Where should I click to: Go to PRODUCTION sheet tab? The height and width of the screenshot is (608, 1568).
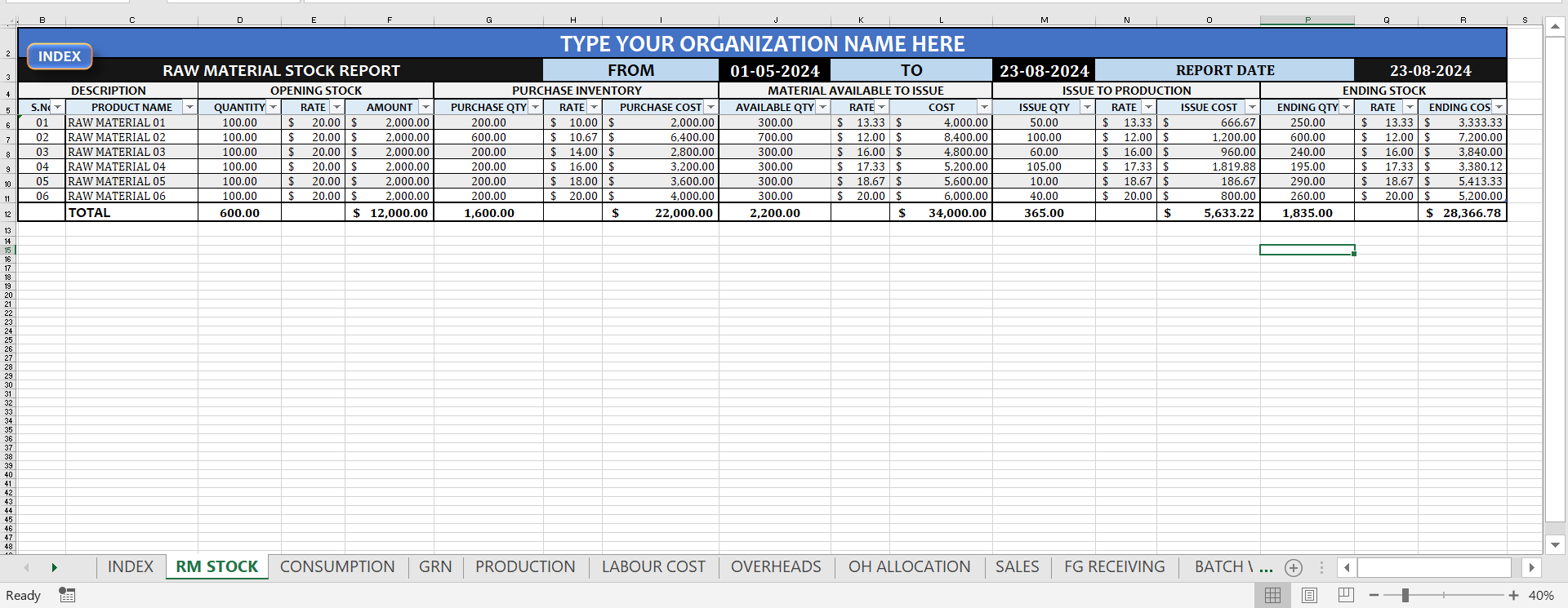525,567
